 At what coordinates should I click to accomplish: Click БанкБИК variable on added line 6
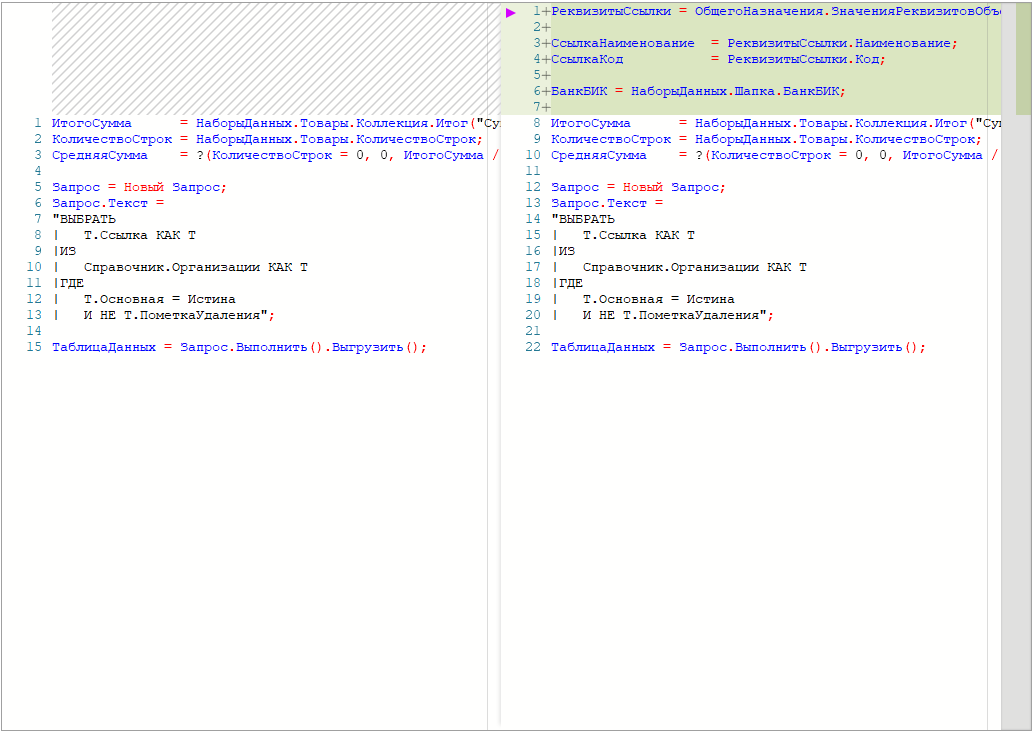(x=579, y=92)
